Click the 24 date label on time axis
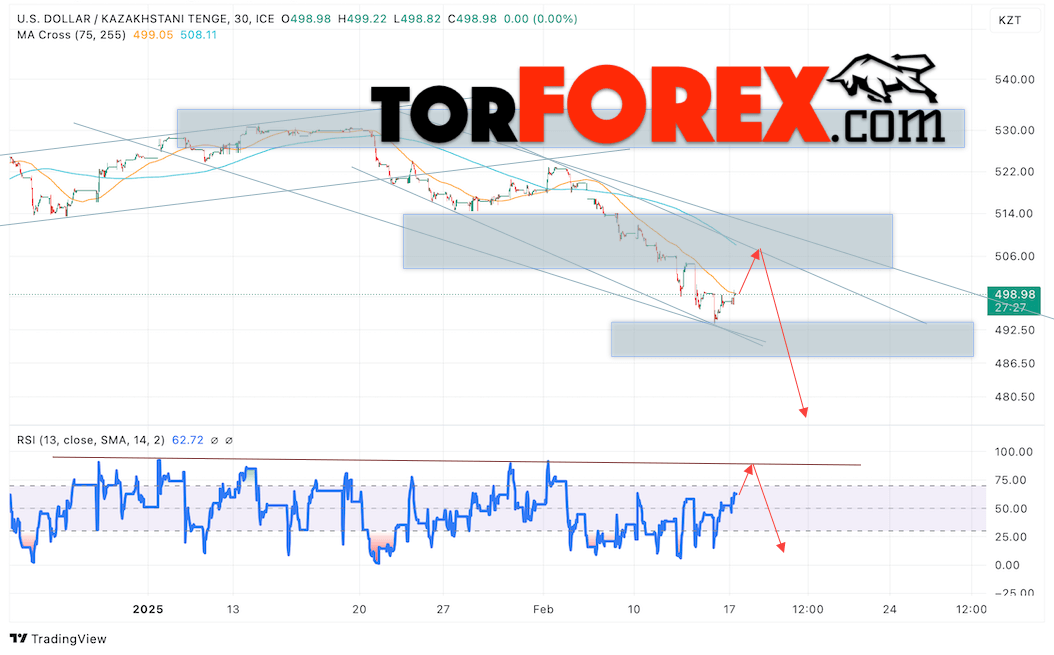Screen dimensions: 1054x655 tap(890, 609)
